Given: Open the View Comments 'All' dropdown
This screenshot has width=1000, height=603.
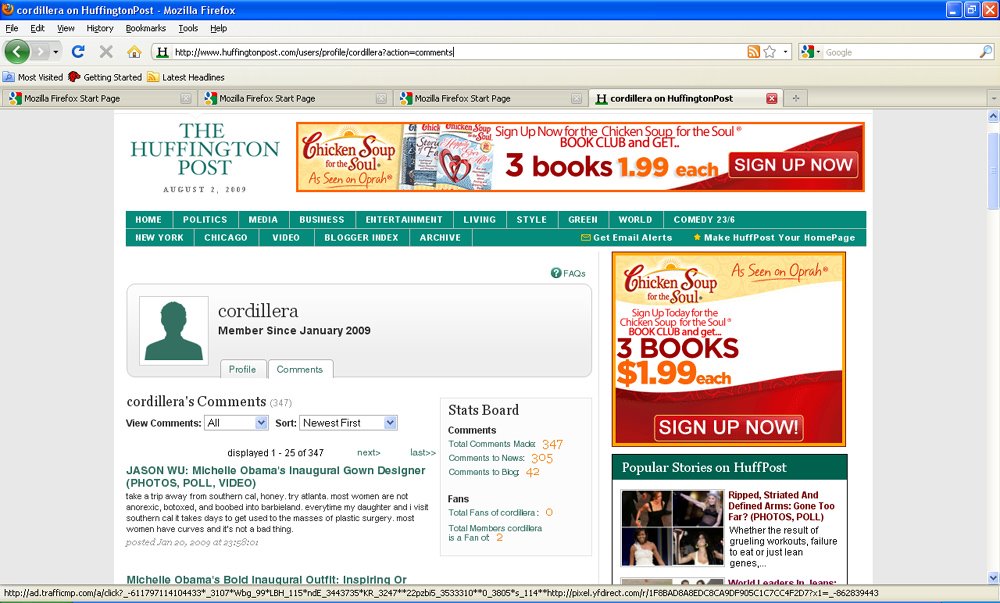Looking at the screenshot, I should (x=236, y=423).
